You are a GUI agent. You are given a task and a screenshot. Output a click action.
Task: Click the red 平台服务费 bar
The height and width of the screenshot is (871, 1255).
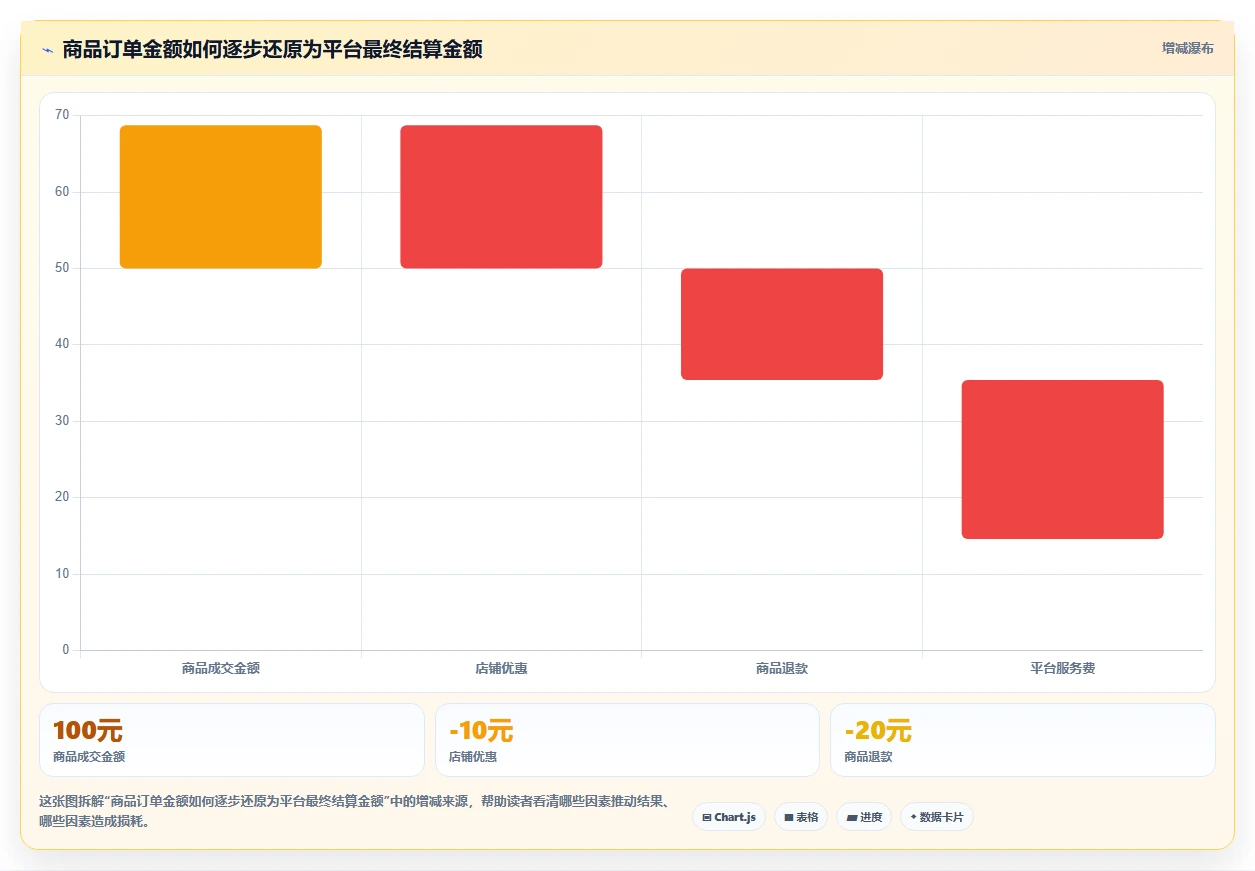tap(1062, 459)
